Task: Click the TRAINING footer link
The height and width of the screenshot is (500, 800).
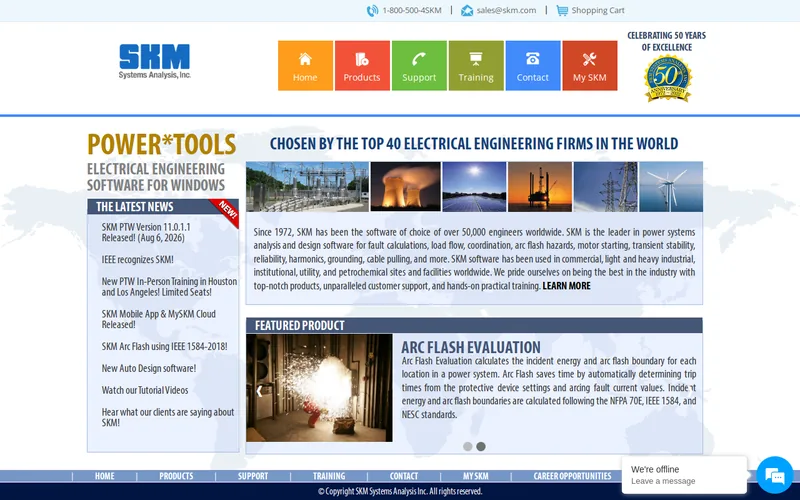Action: click(329, 476)
